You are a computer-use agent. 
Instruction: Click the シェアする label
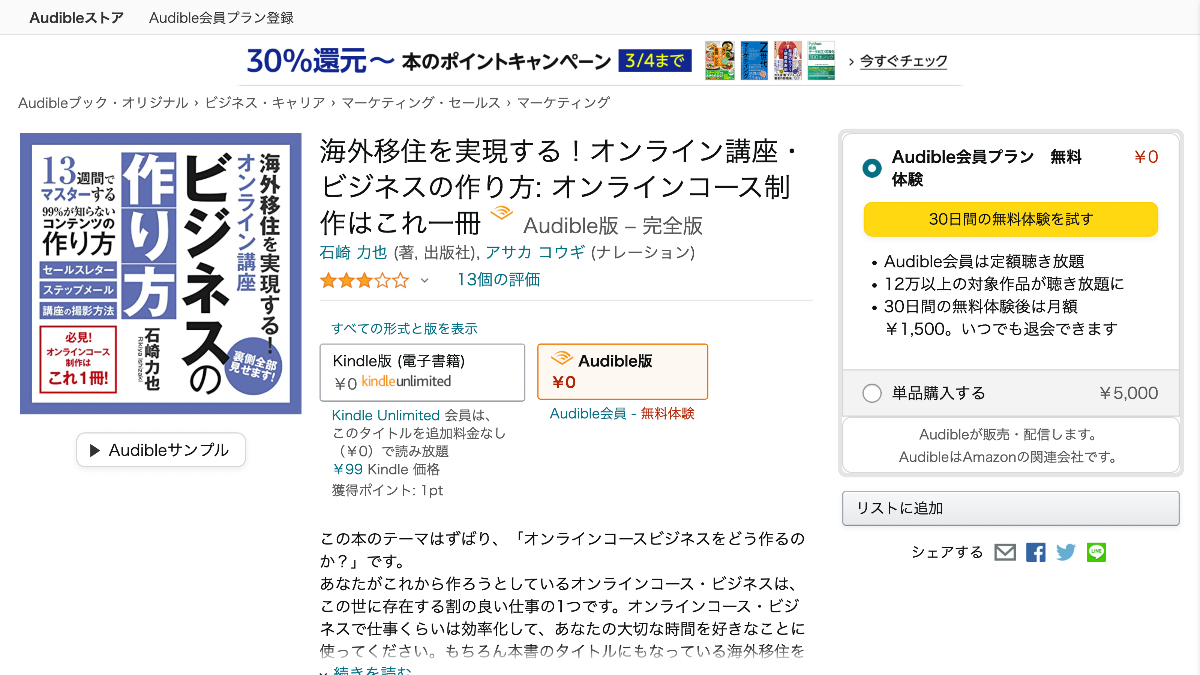pyautogui.click(x=947, y=552)
